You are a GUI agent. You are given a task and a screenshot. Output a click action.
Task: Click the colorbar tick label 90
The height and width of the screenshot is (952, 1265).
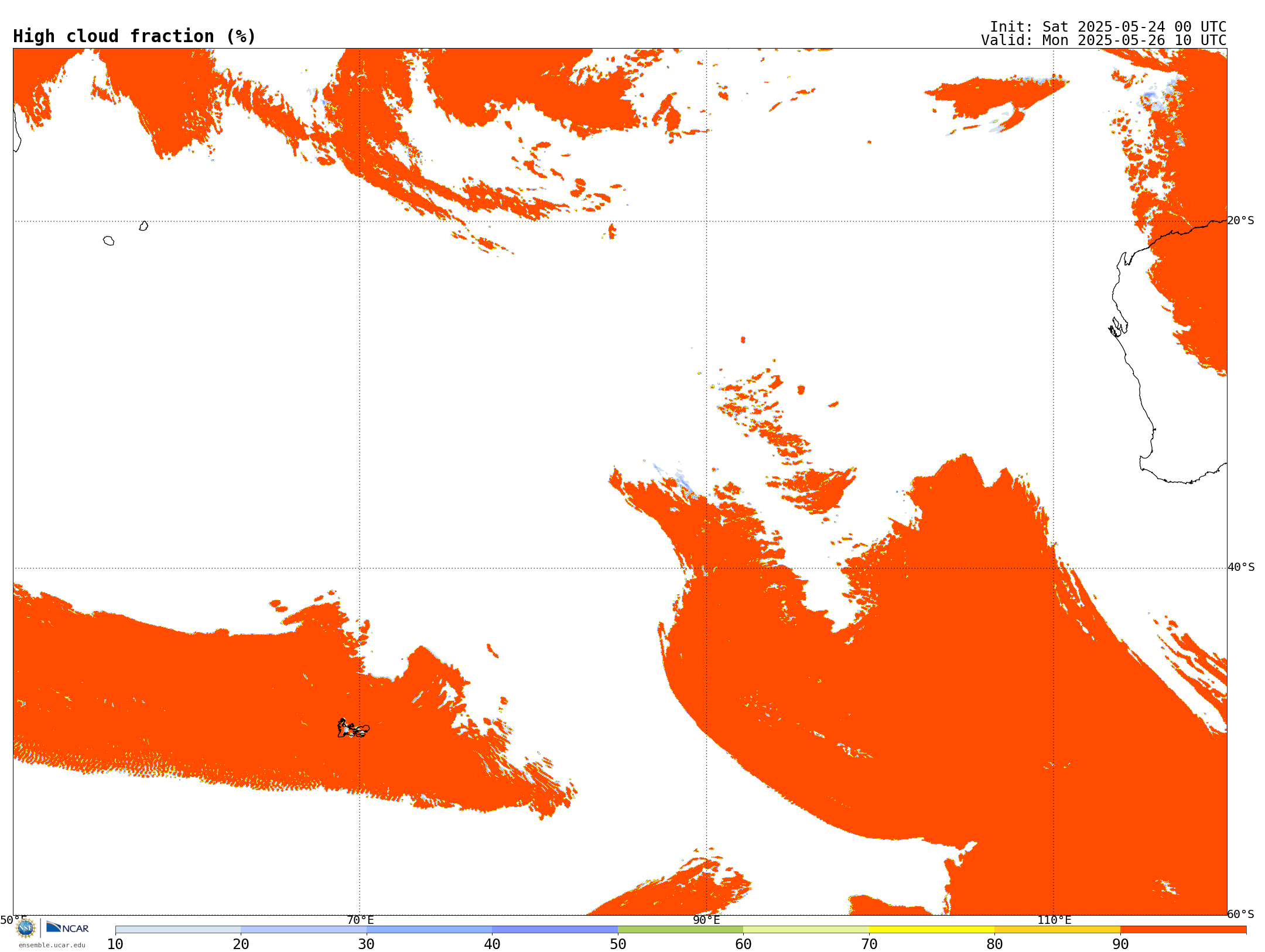click(x=1120, y=944)
